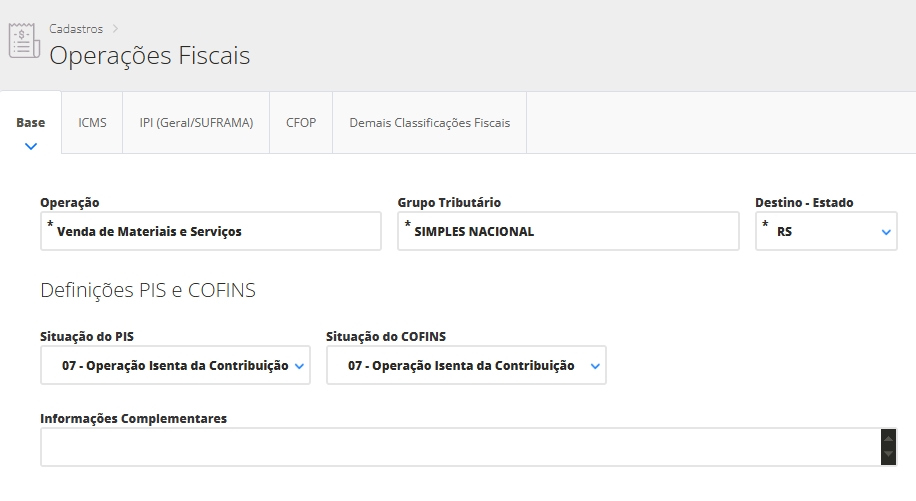
Task: Click the Definições PIS e COFINS heading
Action: click(x=148, y=291)
